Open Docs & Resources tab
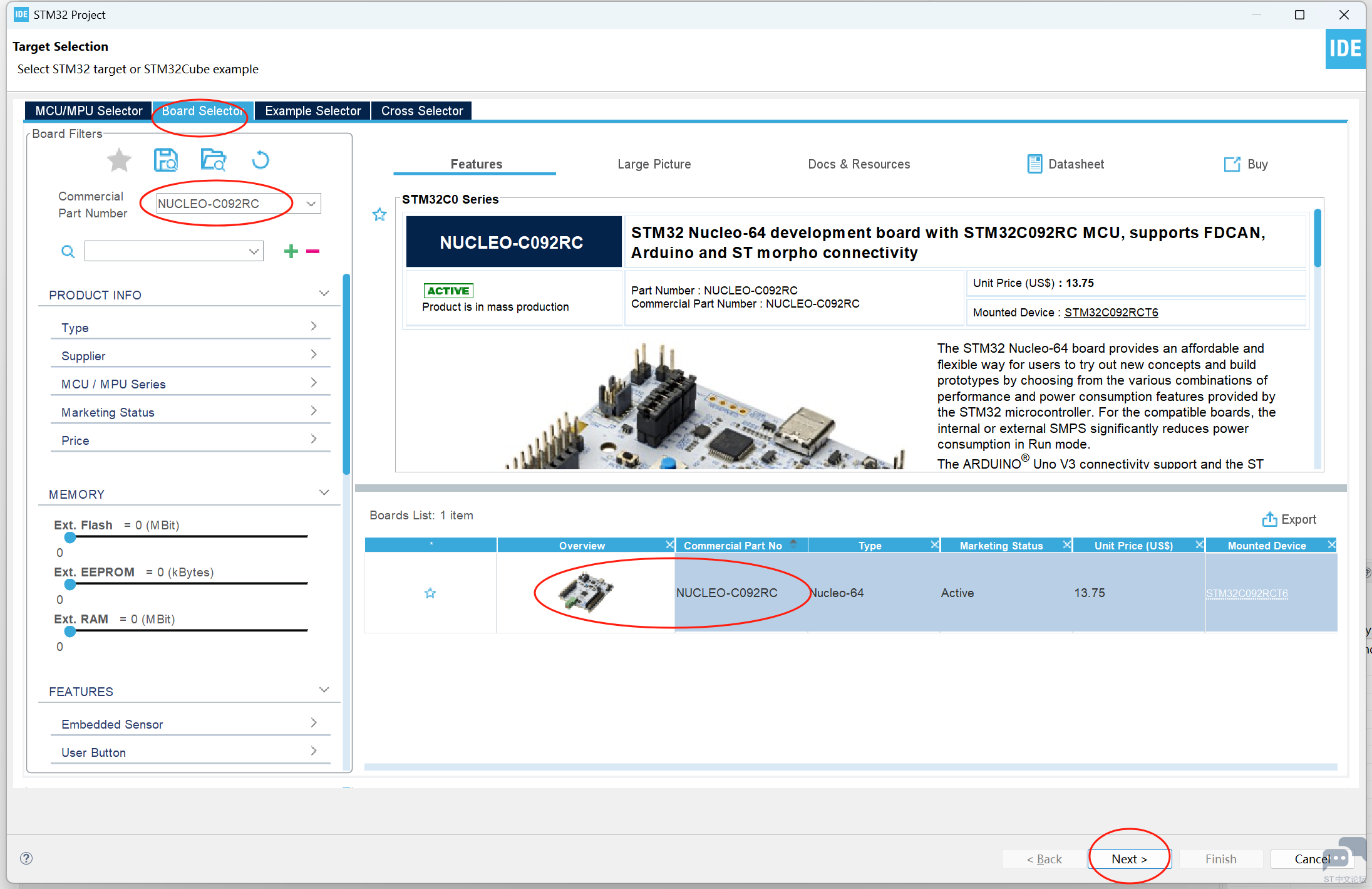This screenshot has width=1372, height=889. pos(859,164)
